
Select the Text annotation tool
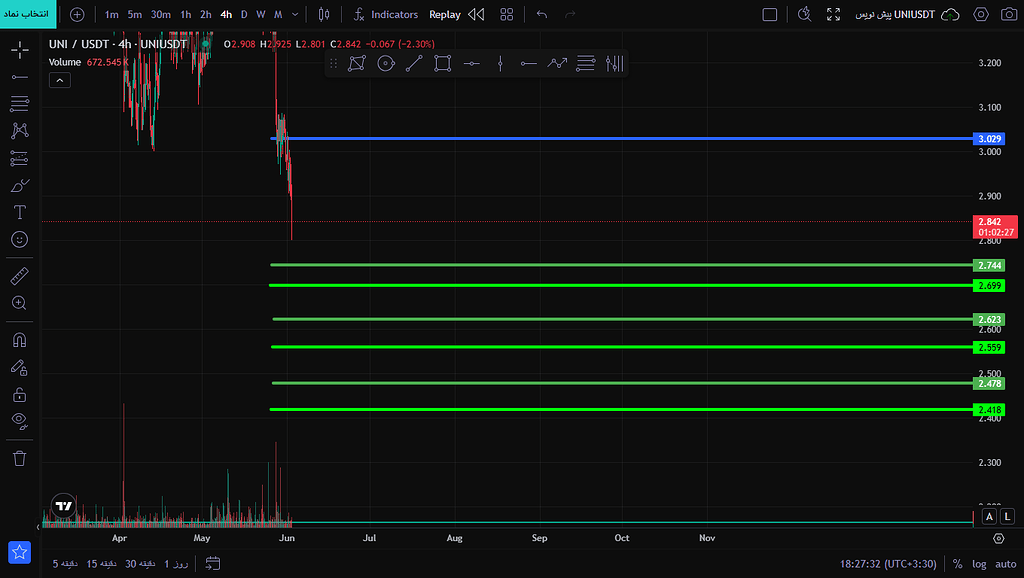20,212
